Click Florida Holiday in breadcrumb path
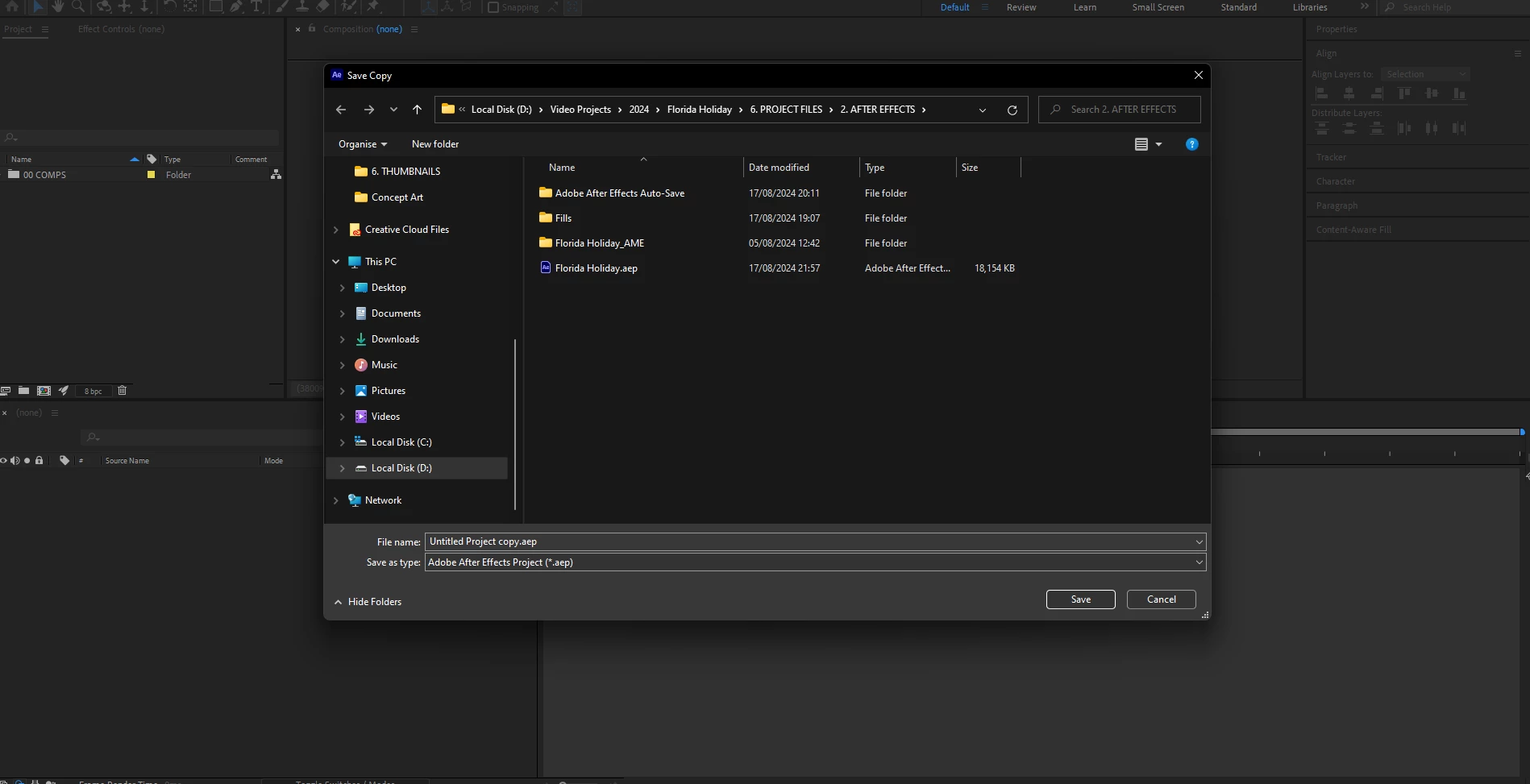 click(x=700, y=110)
